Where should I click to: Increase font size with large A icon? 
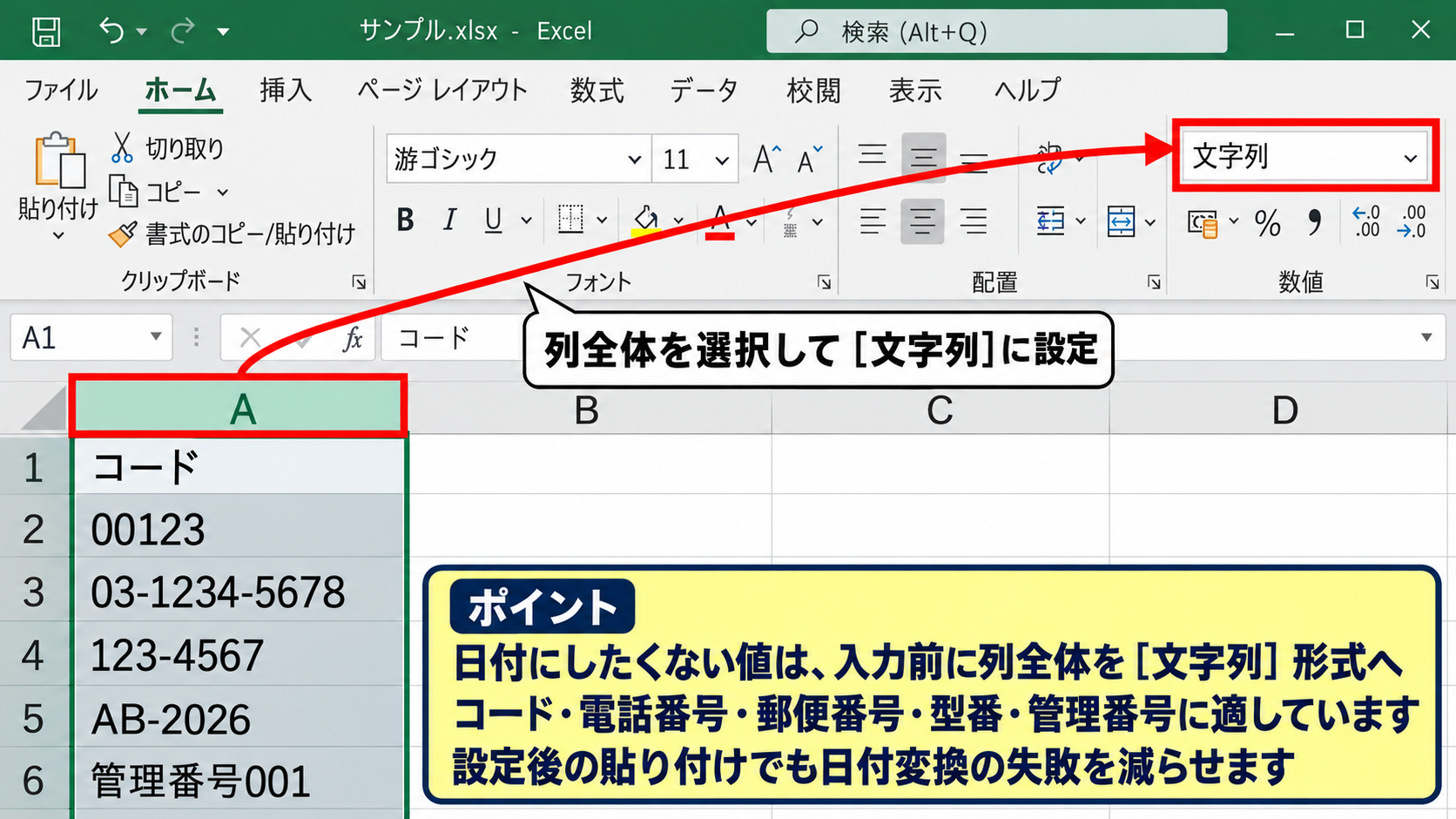tap(766, 159)
